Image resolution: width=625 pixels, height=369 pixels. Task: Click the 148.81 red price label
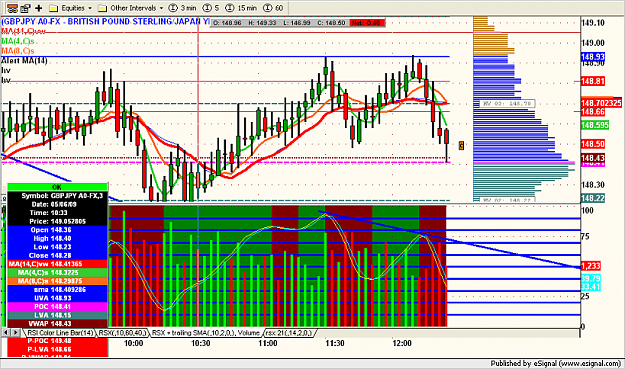tap(593, 81)
